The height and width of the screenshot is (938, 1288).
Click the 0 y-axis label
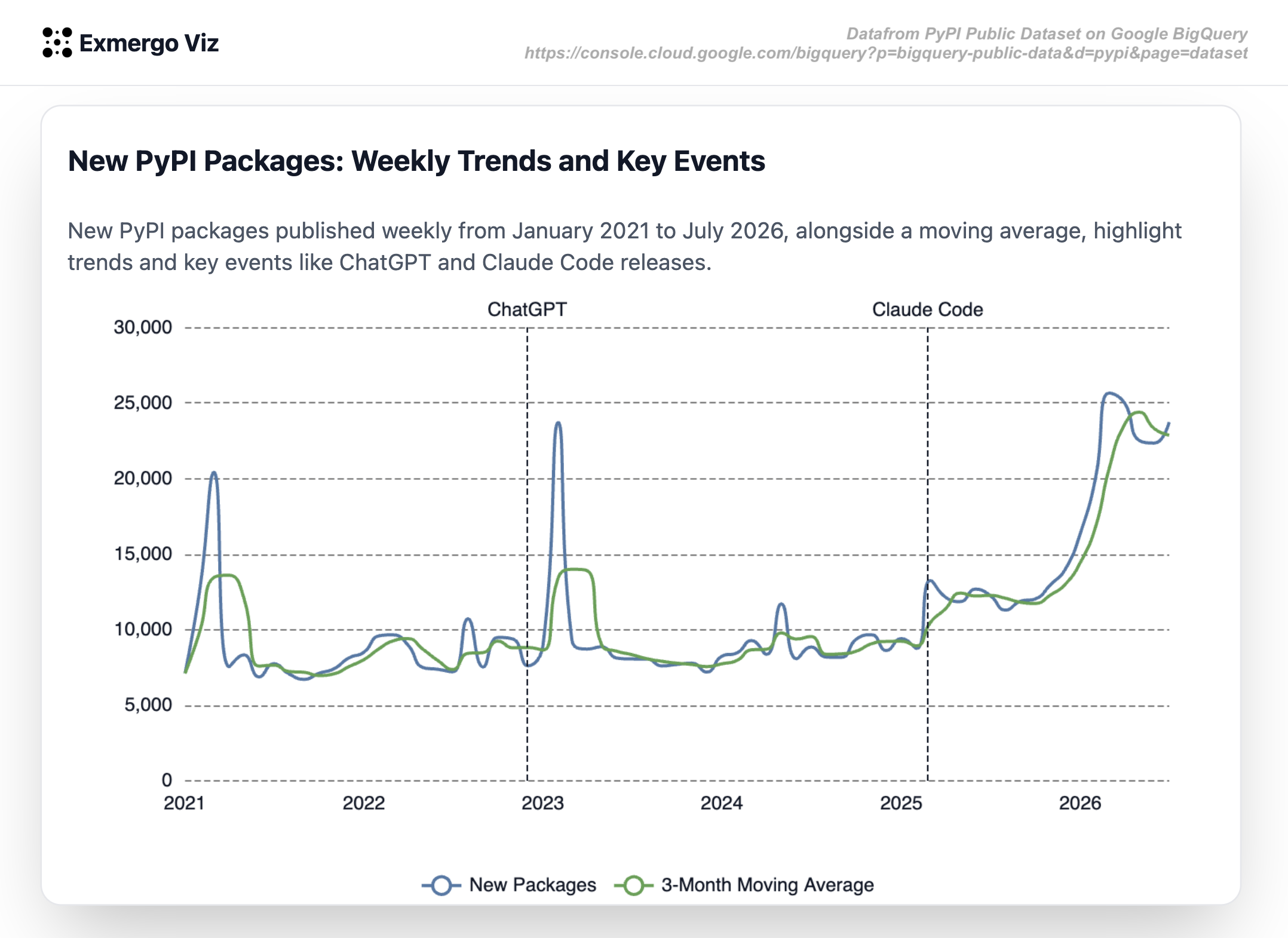[167, 780]
